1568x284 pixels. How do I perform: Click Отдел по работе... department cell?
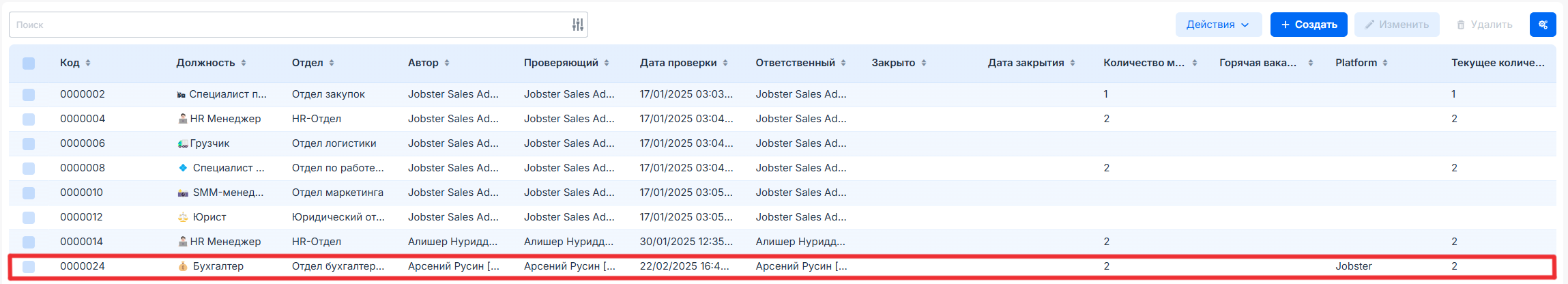[x=338, y=168]
